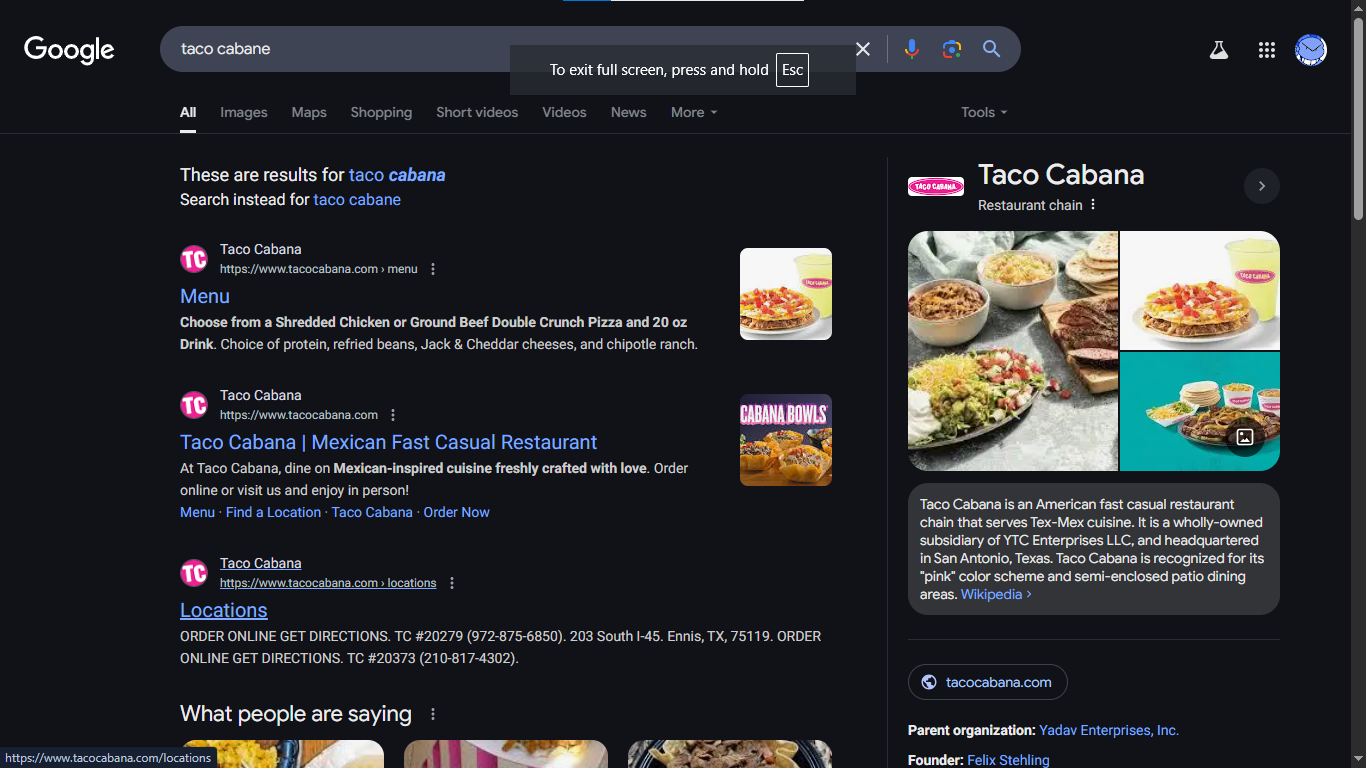Open the Wikipedia link in the description
The width and height of the screenshot is (1366, 768).
coord(996,594)
